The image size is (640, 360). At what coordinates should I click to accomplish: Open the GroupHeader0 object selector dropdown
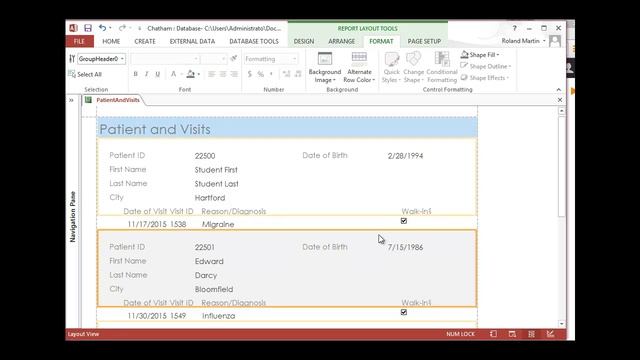pos(122,59)
